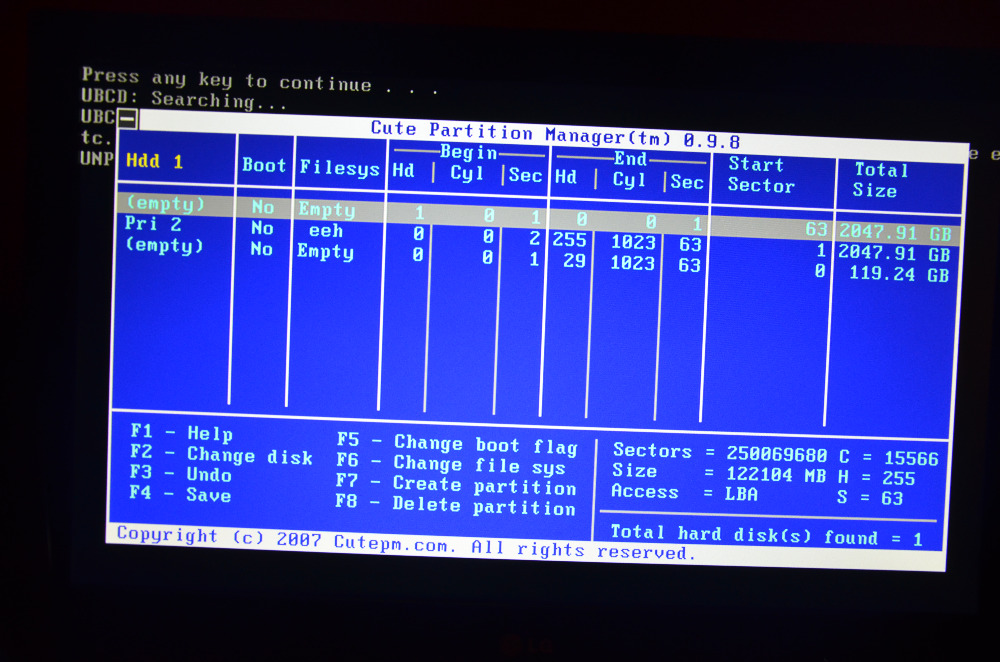Screen dimensions: 1000x662
Task: Click the "Cute Partition Manager(tm) 0.9.8" title
Action: tap(555, 134)
